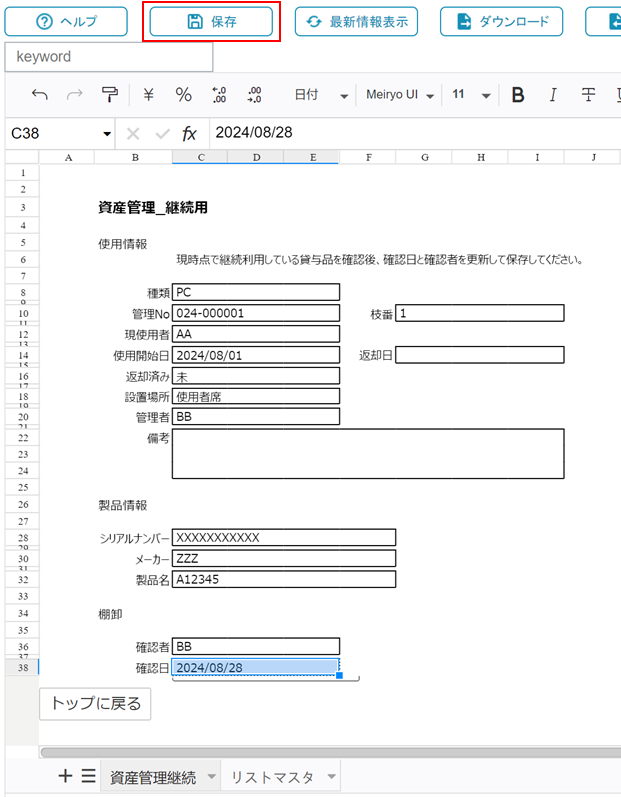Select row header 3
The height and width of the screenshot is (797, 621).
pos(22,207)
